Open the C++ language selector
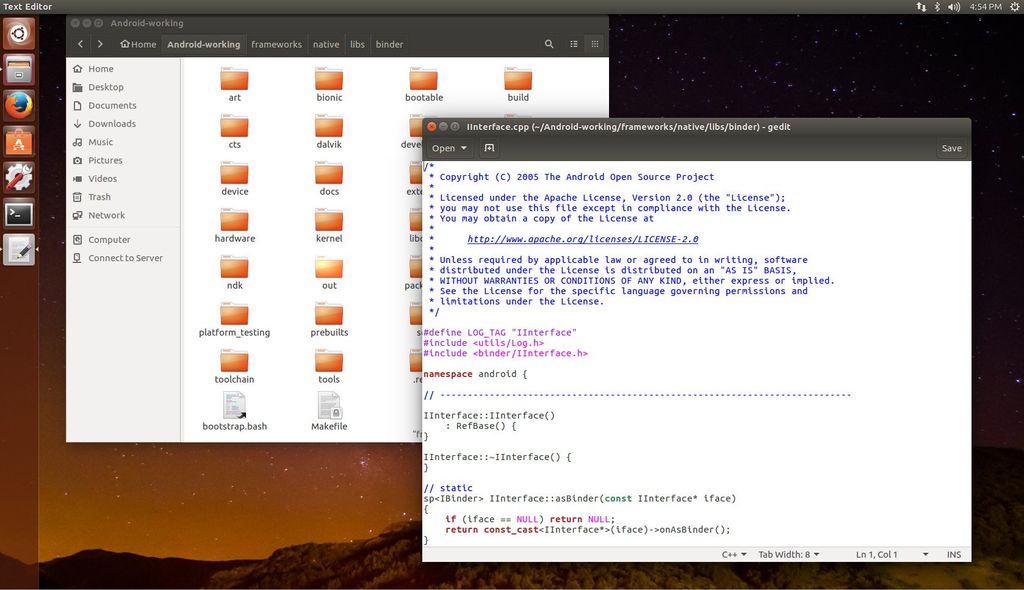This screenshot has height=590, width=1024. click(x=735, y=554)
